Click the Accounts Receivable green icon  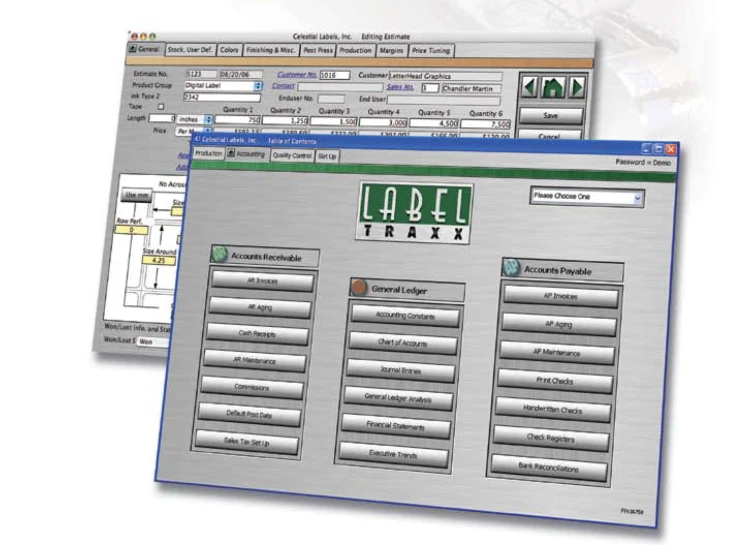pyautogui.click(x=220, y=254)
